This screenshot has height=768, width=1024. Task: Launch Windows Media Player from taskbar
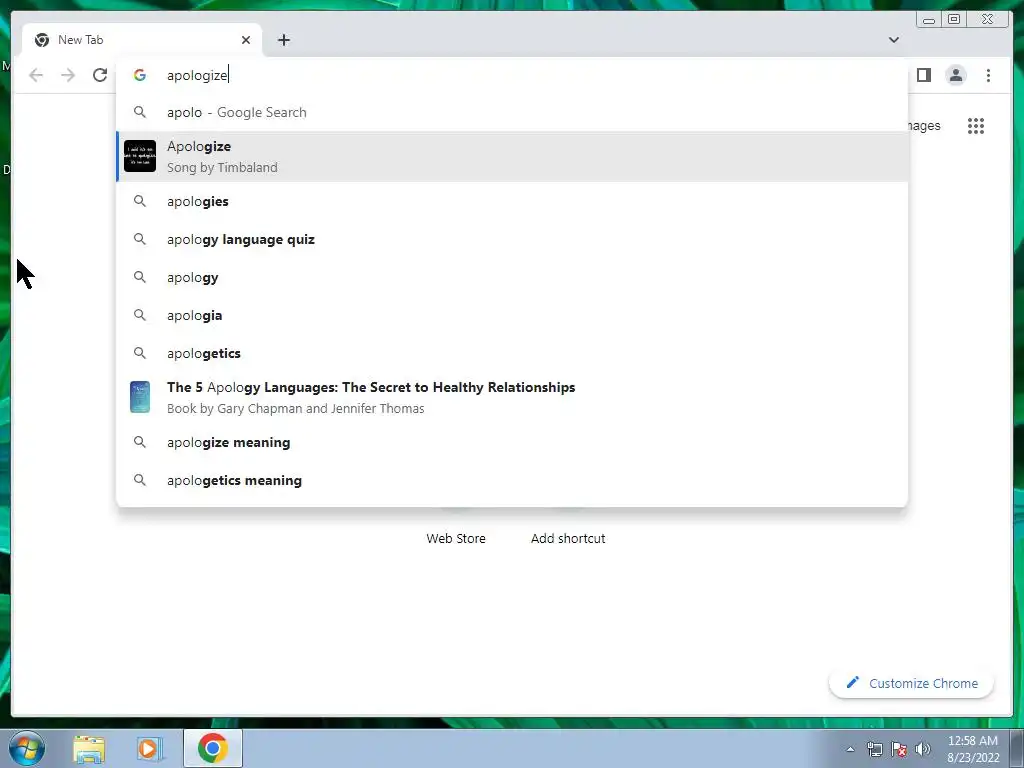click(x=150, y=749)
